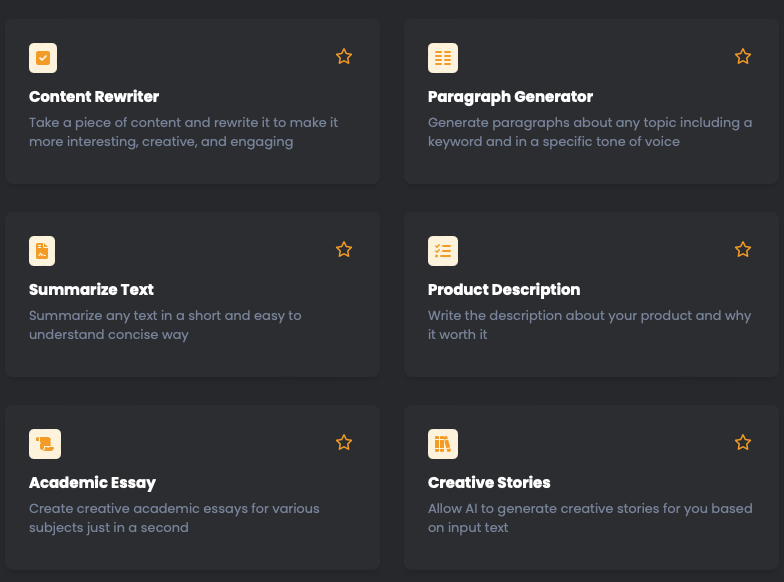This screenshot has width=784, height=582.
Task: Click the Summarize Text document icon
Action: pyautogui.click(x=42, y=251)
